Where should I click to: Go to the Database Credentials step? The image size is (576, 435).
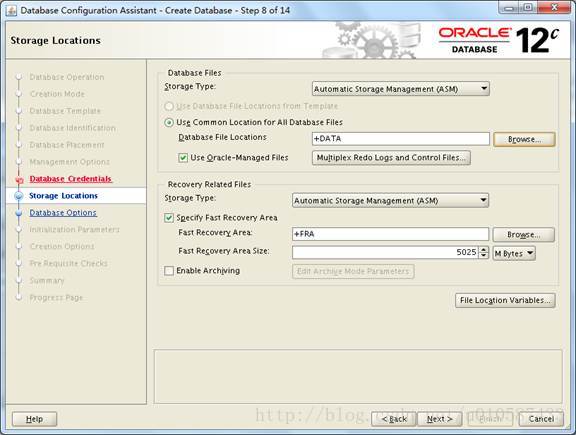pyautogui.click(x=71, y=179)
